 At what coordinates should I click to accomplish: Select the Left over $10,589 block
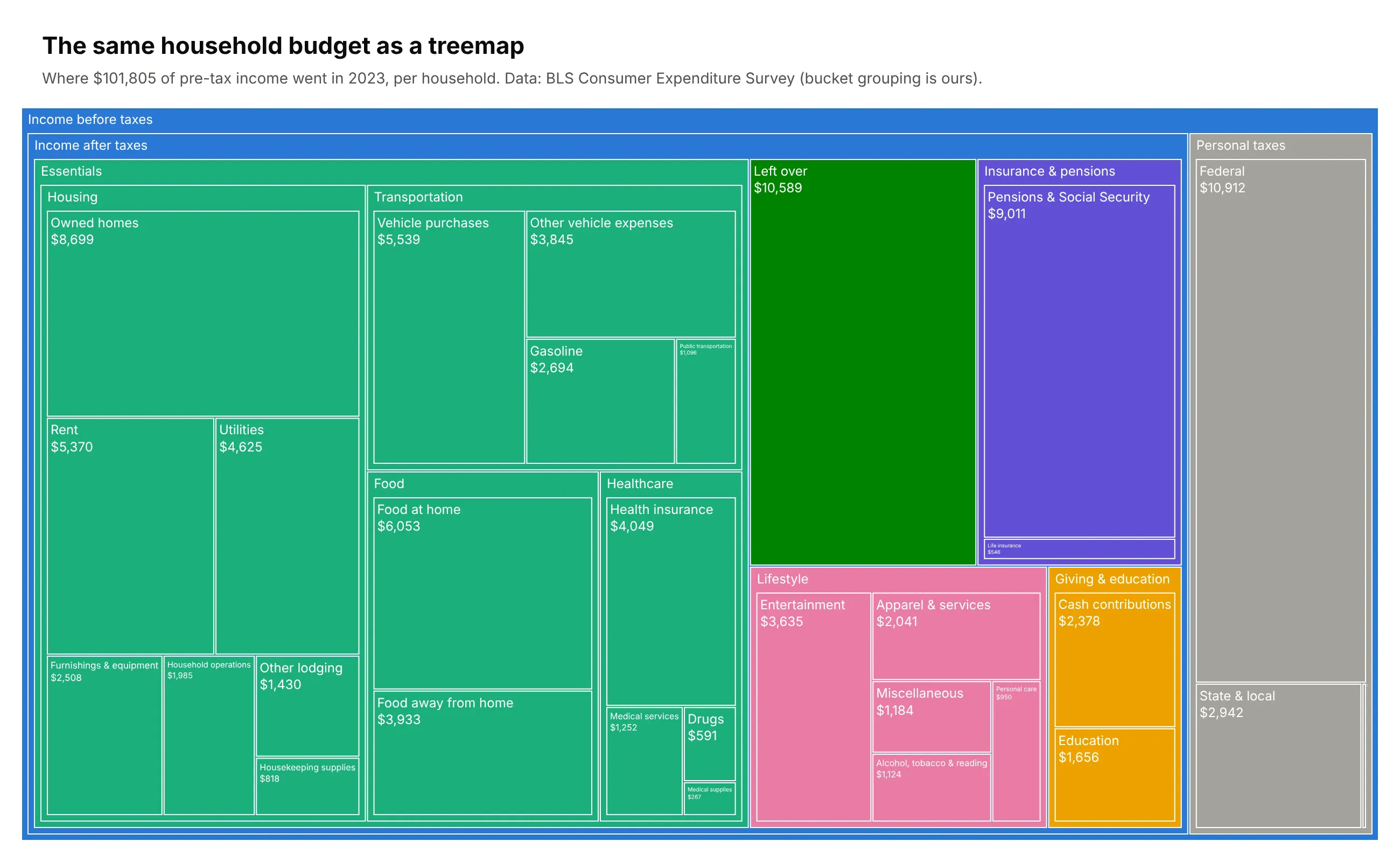[863, 362]
